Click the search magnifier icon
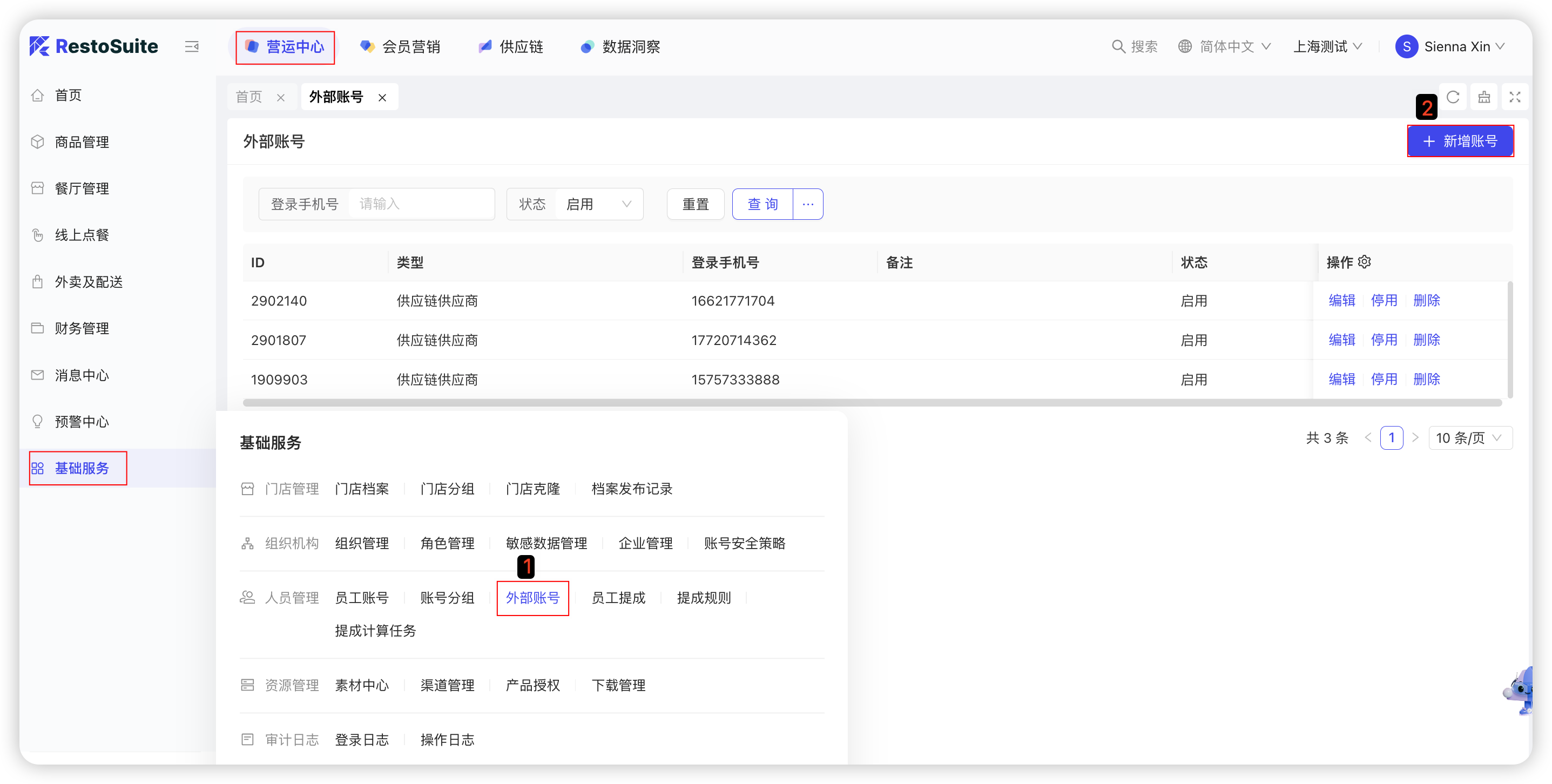This screenshot has height=784, width=1552. tap(1118, 46)
